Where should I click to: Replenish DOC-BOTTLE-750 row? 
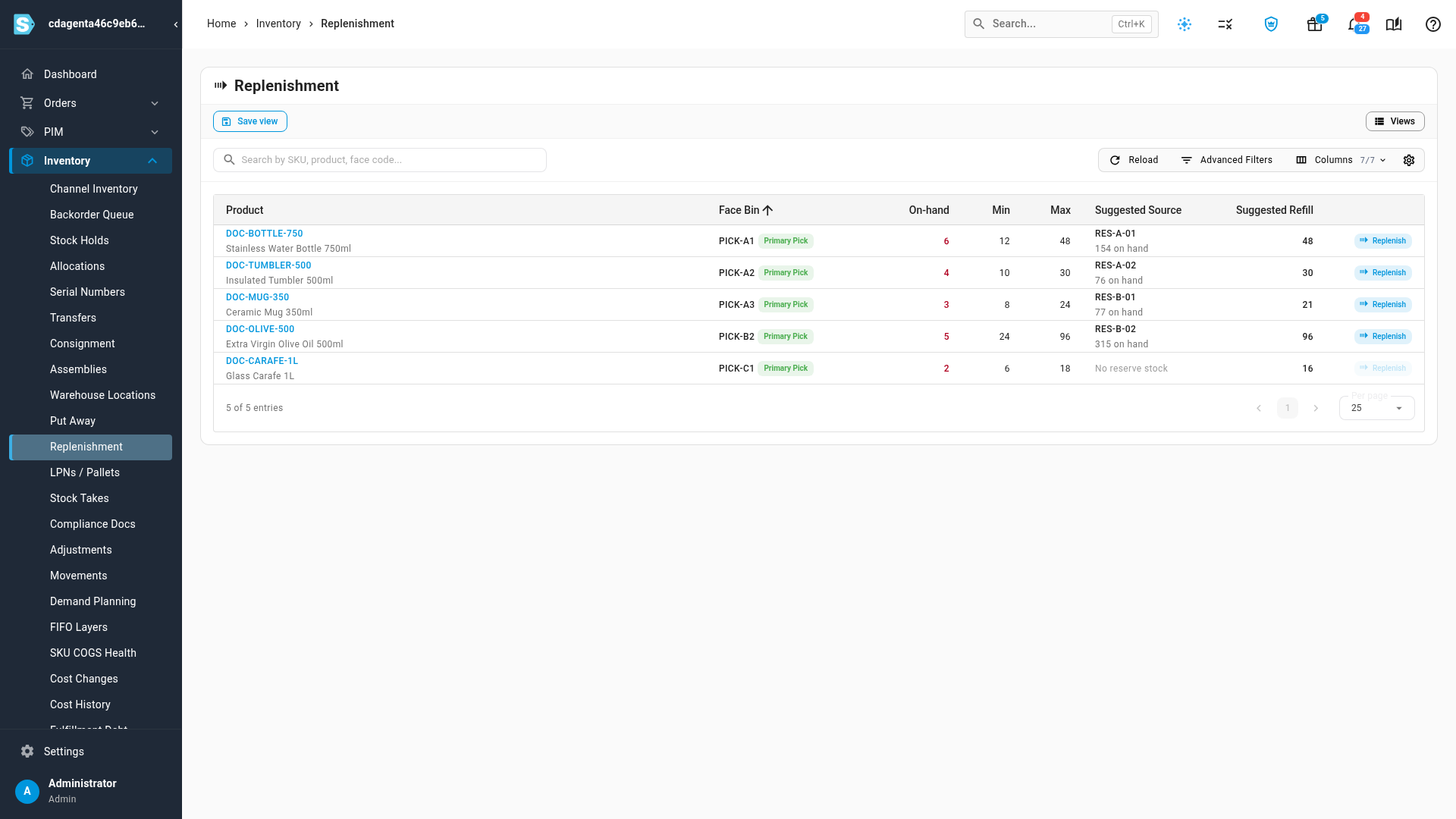(1383, 241)
